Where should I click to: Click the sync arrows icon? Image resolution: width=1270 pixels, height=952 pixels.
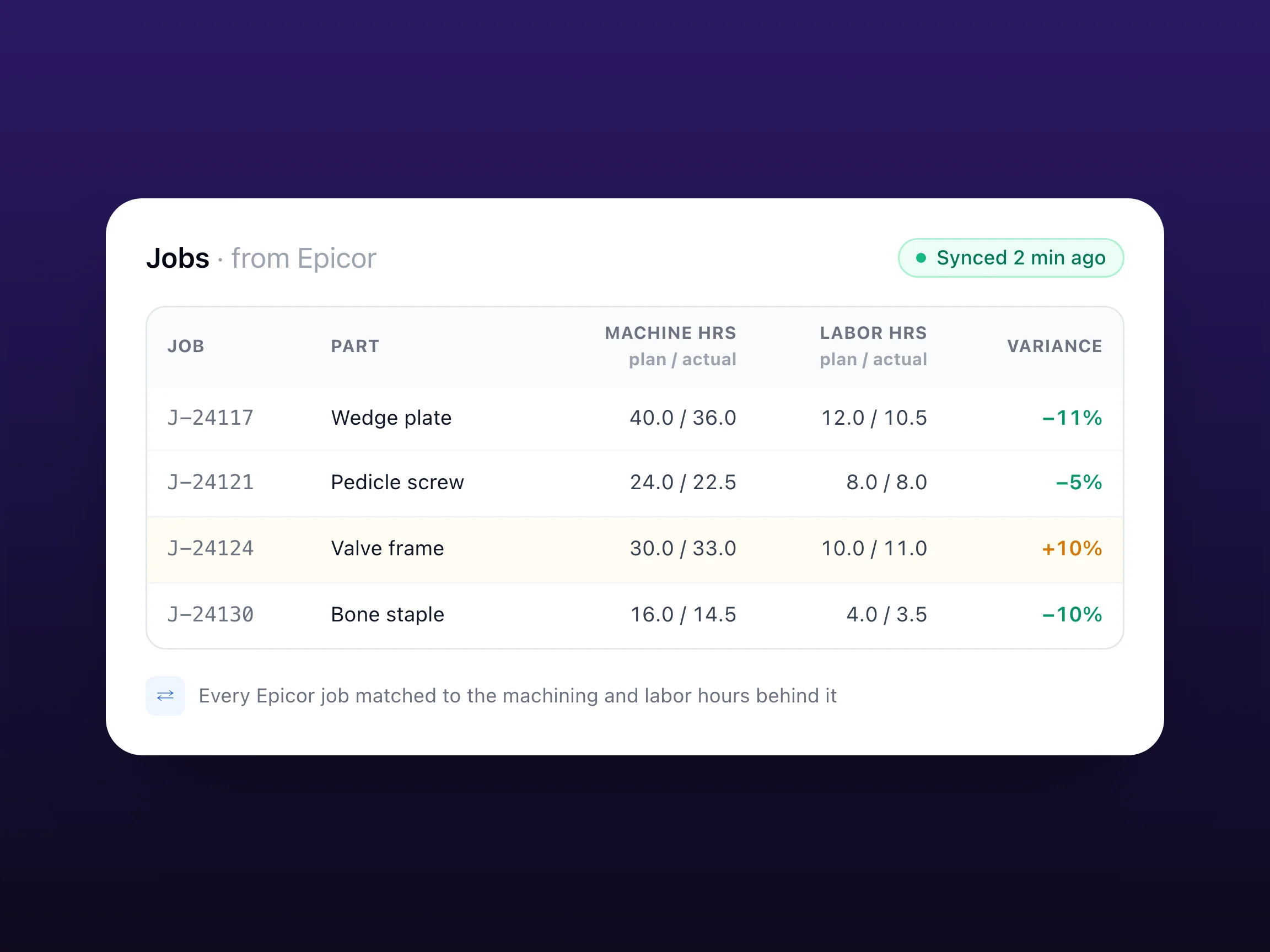pos(165,695)
